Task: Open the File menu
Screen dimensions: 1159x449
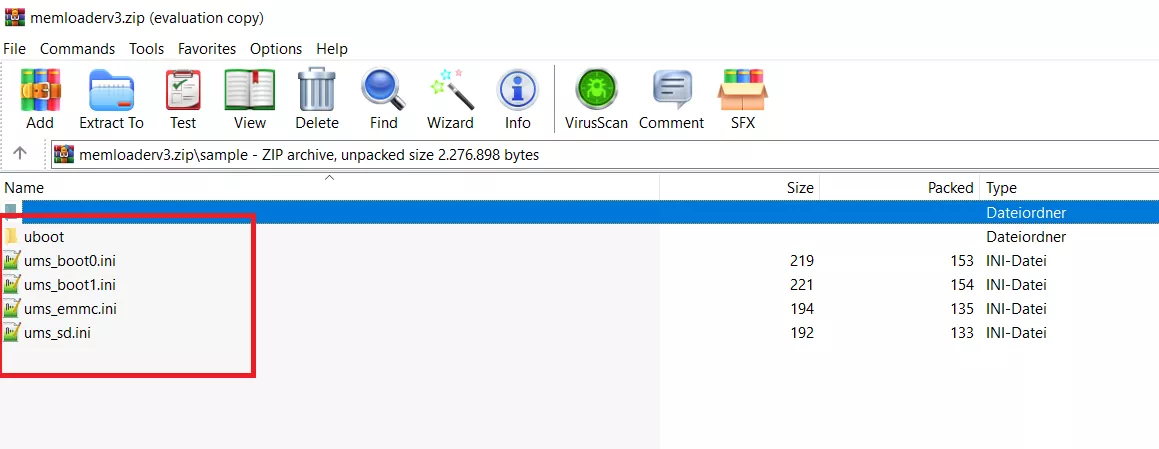Action: (x=15, y=48)
